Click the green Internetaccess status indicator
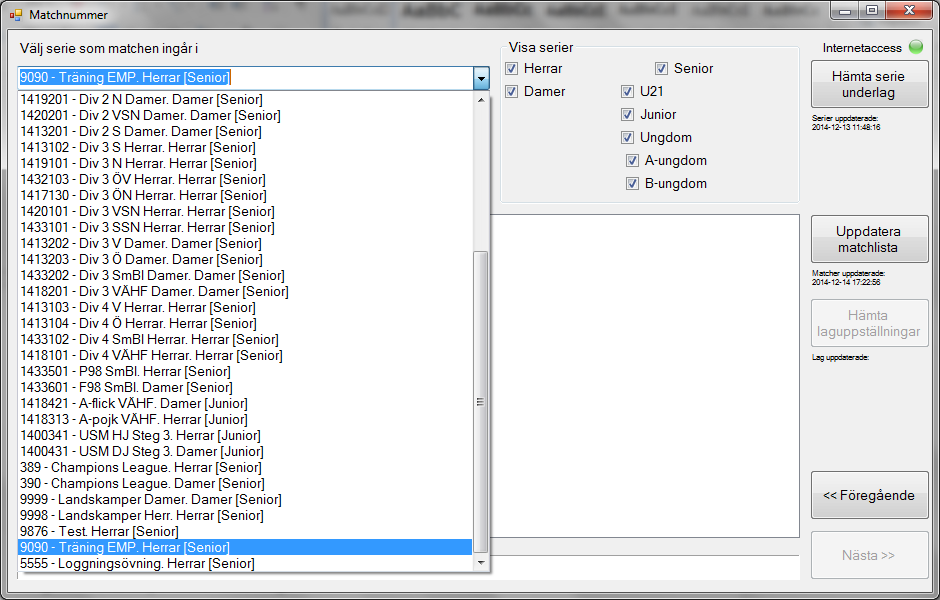Screen dimensions: 940x600 click(915, 47)
